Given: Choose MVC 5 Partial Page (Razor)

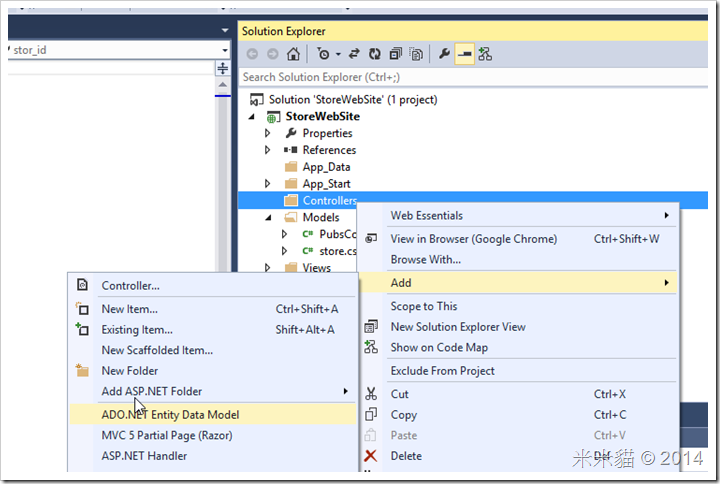Looking at the screenshot, I should coord(213,435).
